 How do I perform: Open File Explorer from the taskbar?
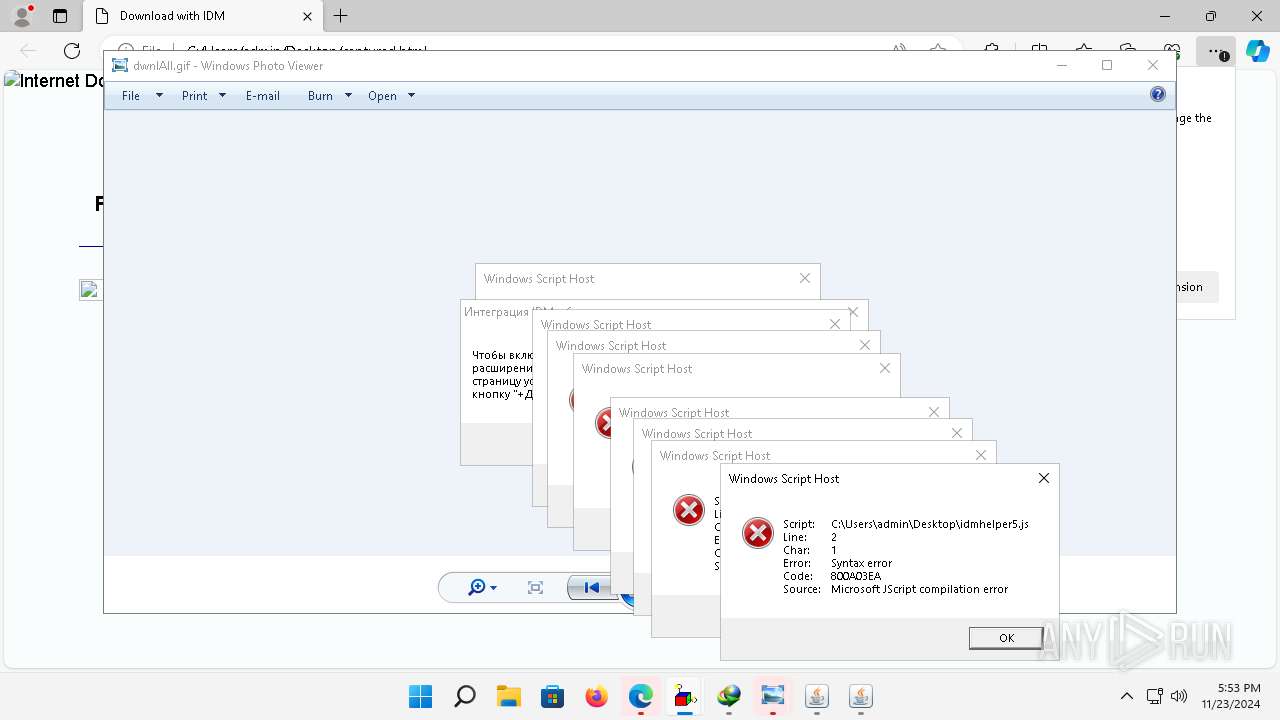pos(509,696)
